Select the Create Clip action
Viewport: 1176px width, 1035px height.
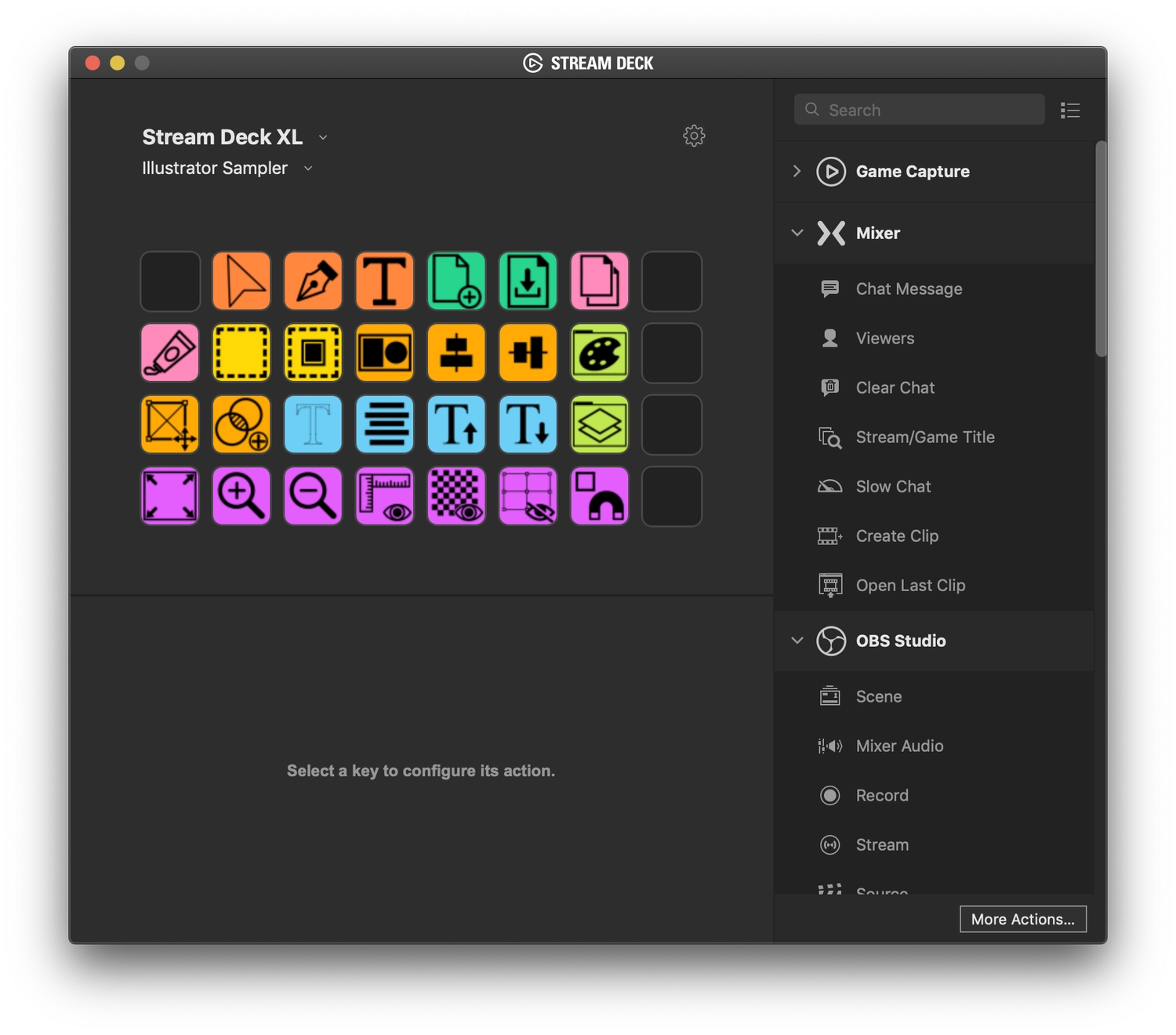[x=935, y=536]
